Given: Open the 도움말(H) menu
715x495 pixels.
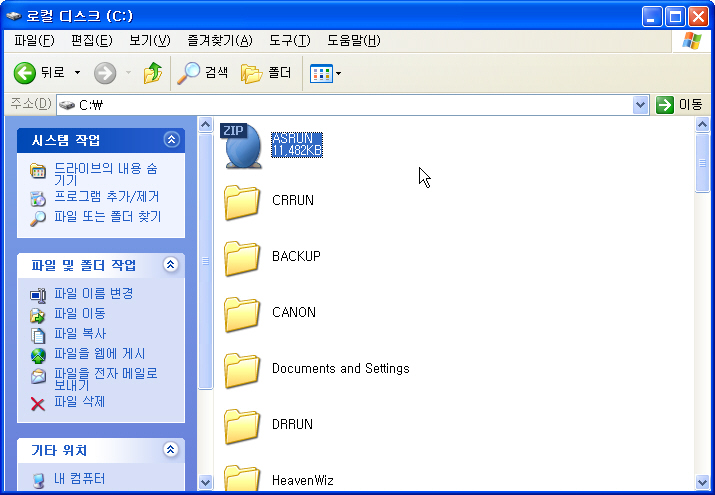Looking at the screenshot, I should [x=354, y=41].
